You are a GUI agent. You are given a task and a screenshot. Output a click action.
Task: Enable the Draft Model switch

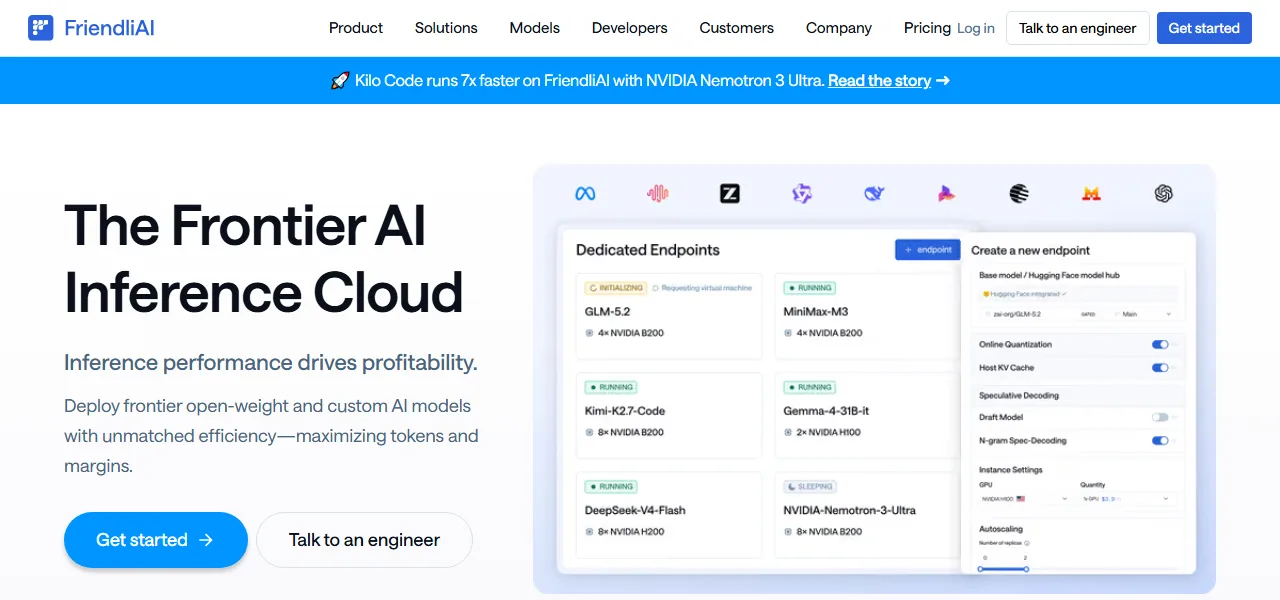click(x=1160, y=417)
